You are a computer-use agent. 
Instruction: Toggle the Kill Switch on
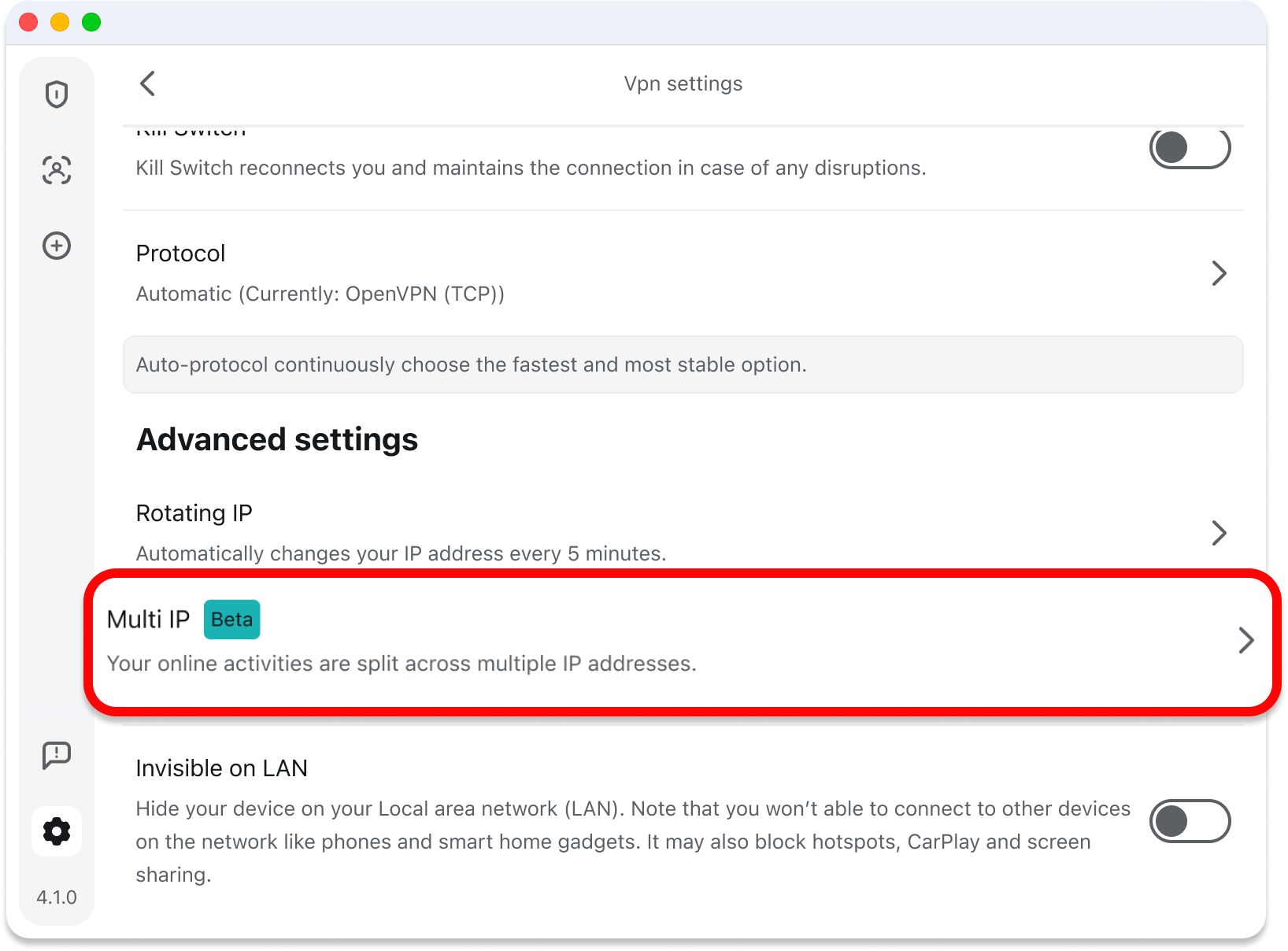click(1190, 148)
